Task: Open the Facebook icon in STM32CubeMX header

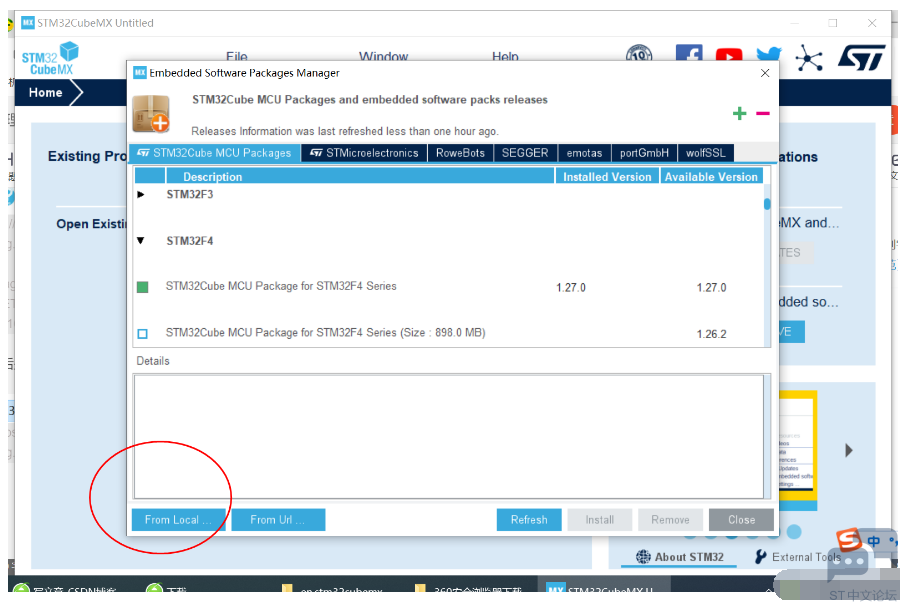Action: (x=689, y=54)
